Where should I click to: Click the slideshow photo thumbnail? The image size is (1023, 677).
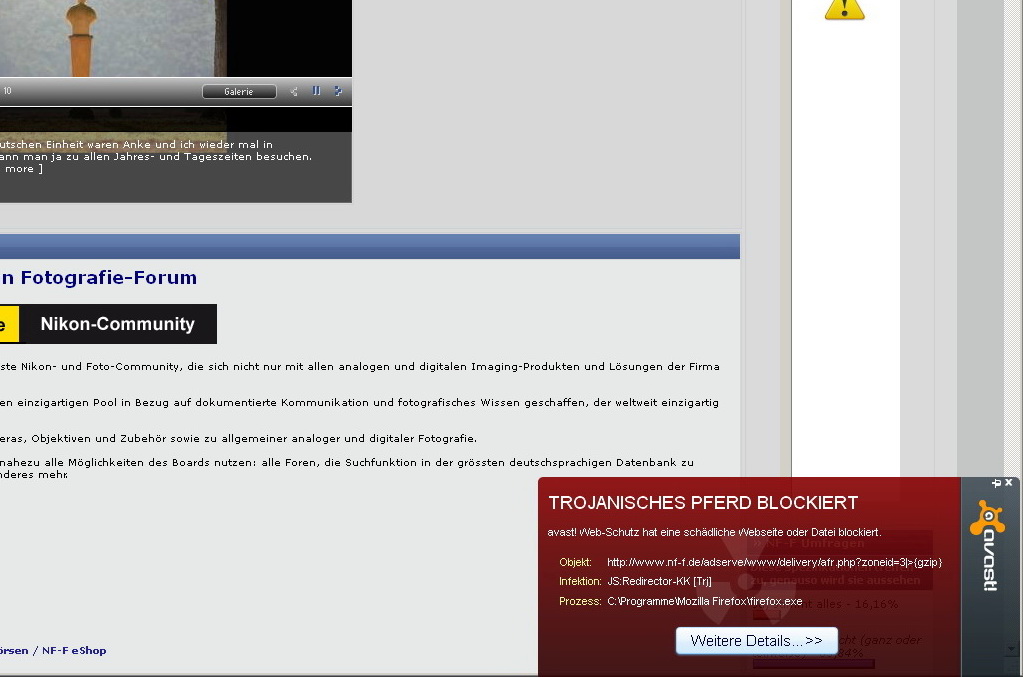[113, 38]
